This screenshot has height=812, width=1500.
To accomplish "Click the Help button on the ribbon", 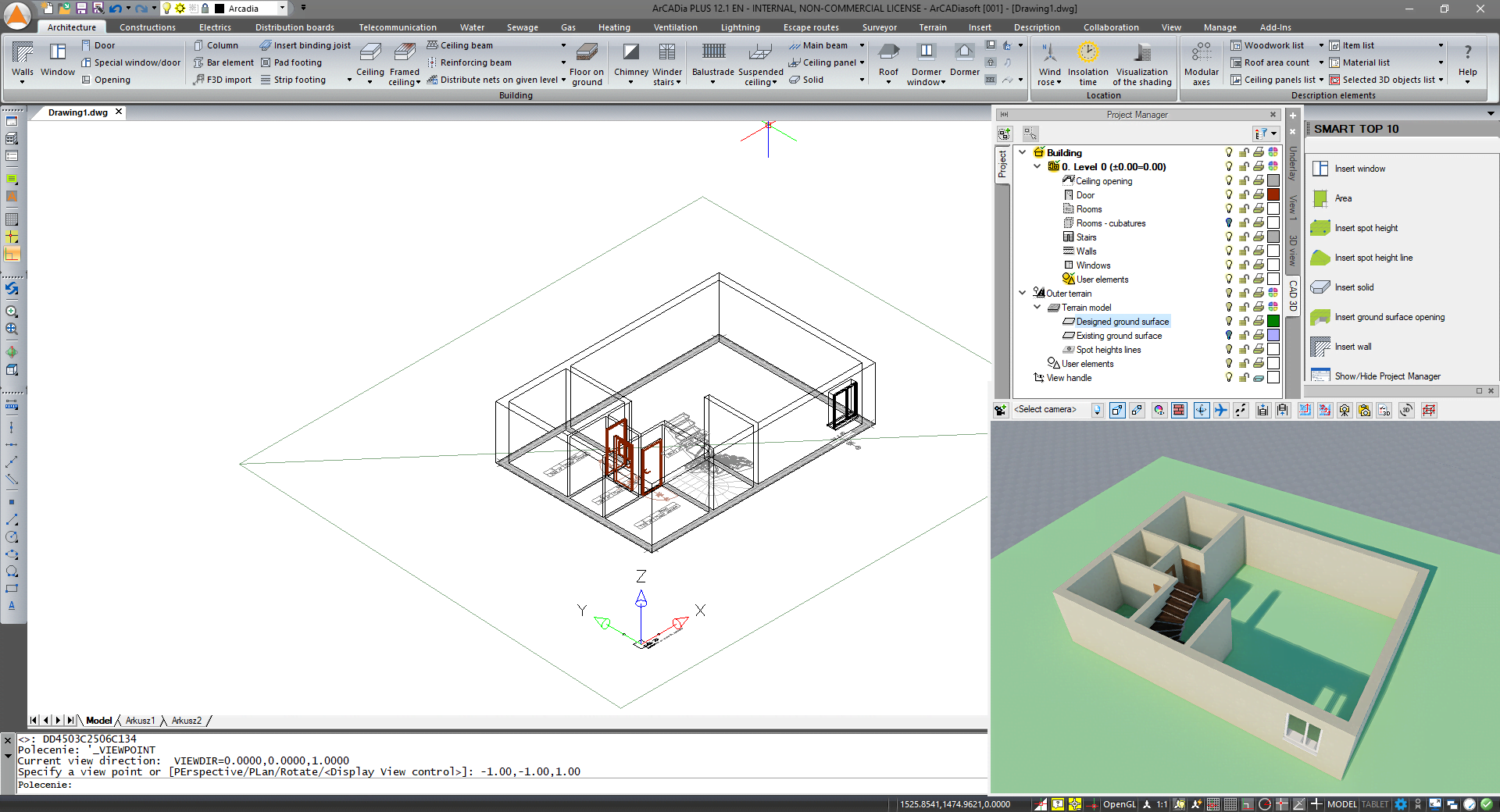I will tap(1468, 59).
